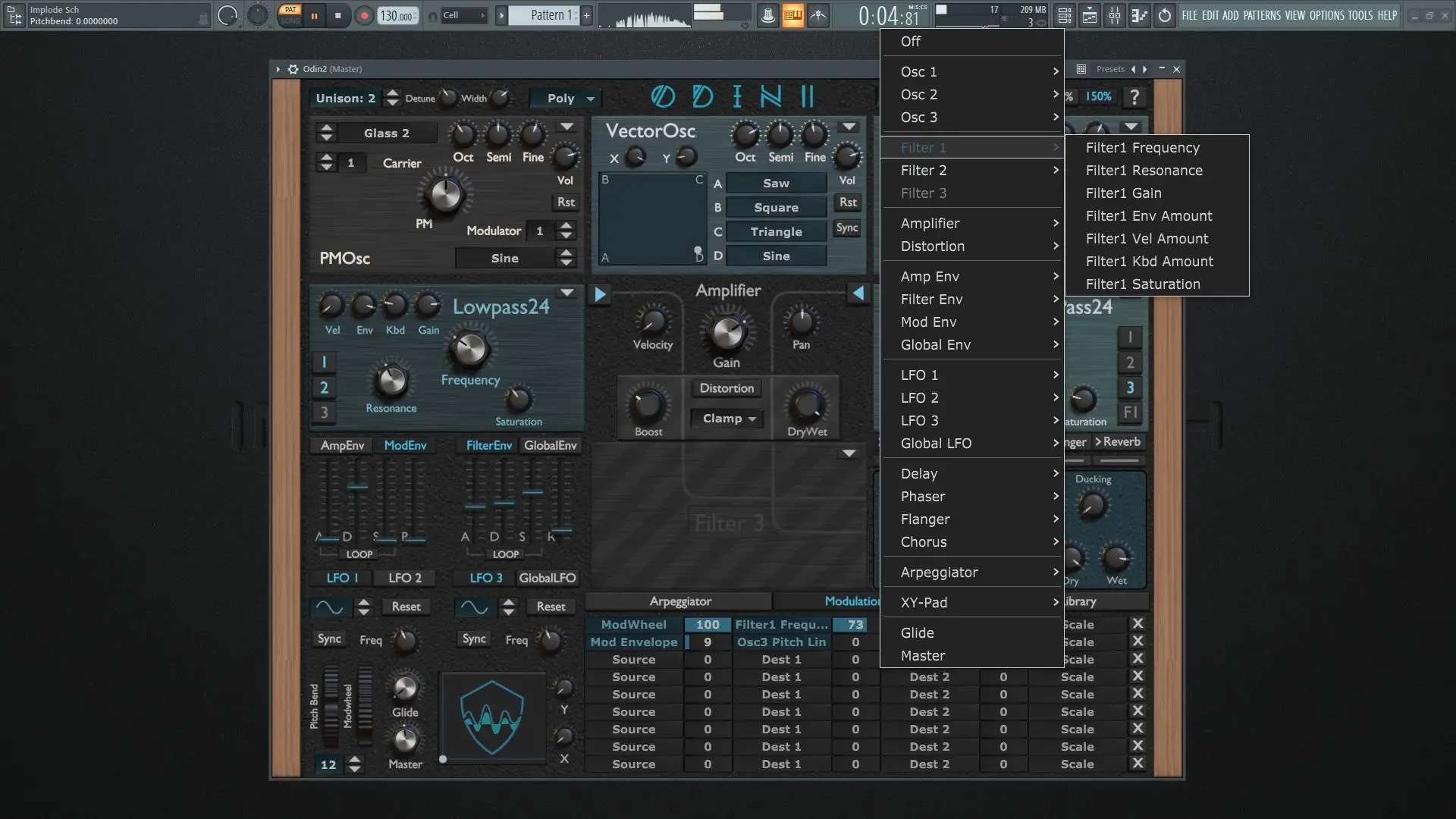Switch to the Arpeggiator tab

point(680,602)
